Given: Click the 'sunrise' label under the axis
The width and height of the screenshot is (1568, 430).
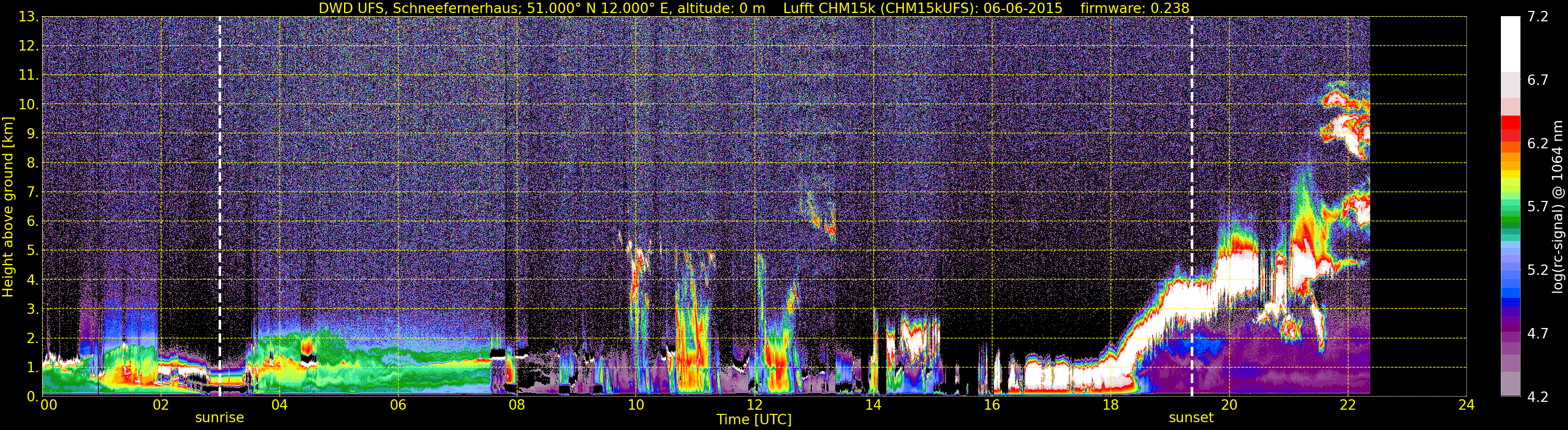Looking at the screenshot, I should (219, 418).
